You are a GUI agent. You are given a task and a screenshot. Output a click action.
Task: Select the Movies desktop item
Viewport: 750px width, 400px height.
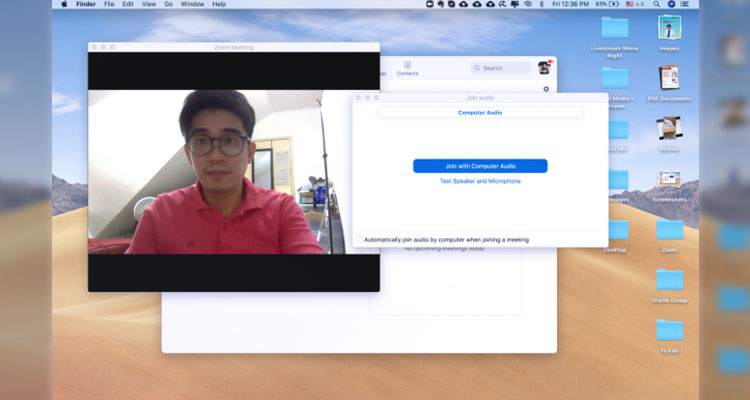669,134
